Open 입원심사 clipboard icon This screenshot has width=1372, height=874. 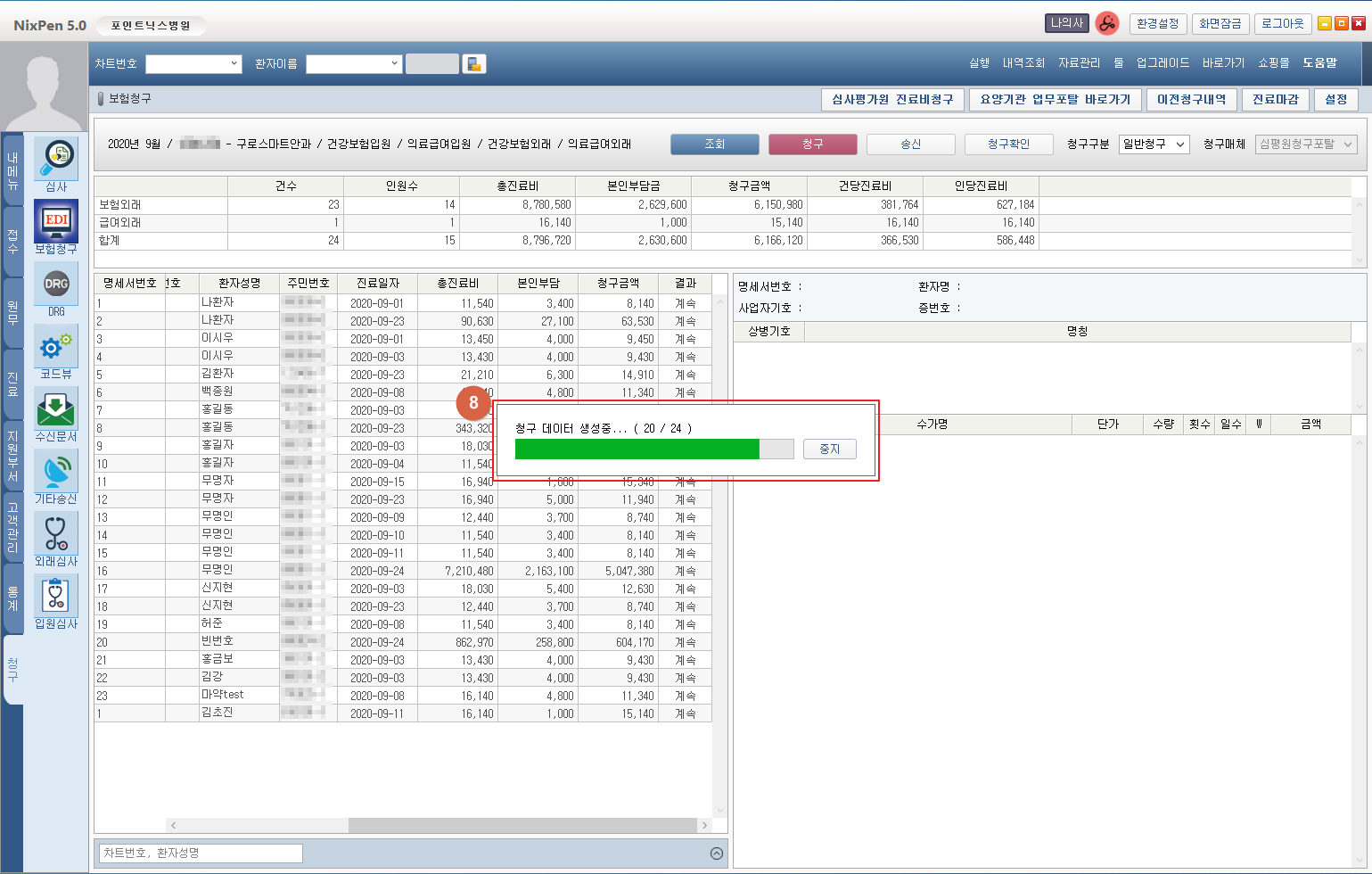click(56, 596)
